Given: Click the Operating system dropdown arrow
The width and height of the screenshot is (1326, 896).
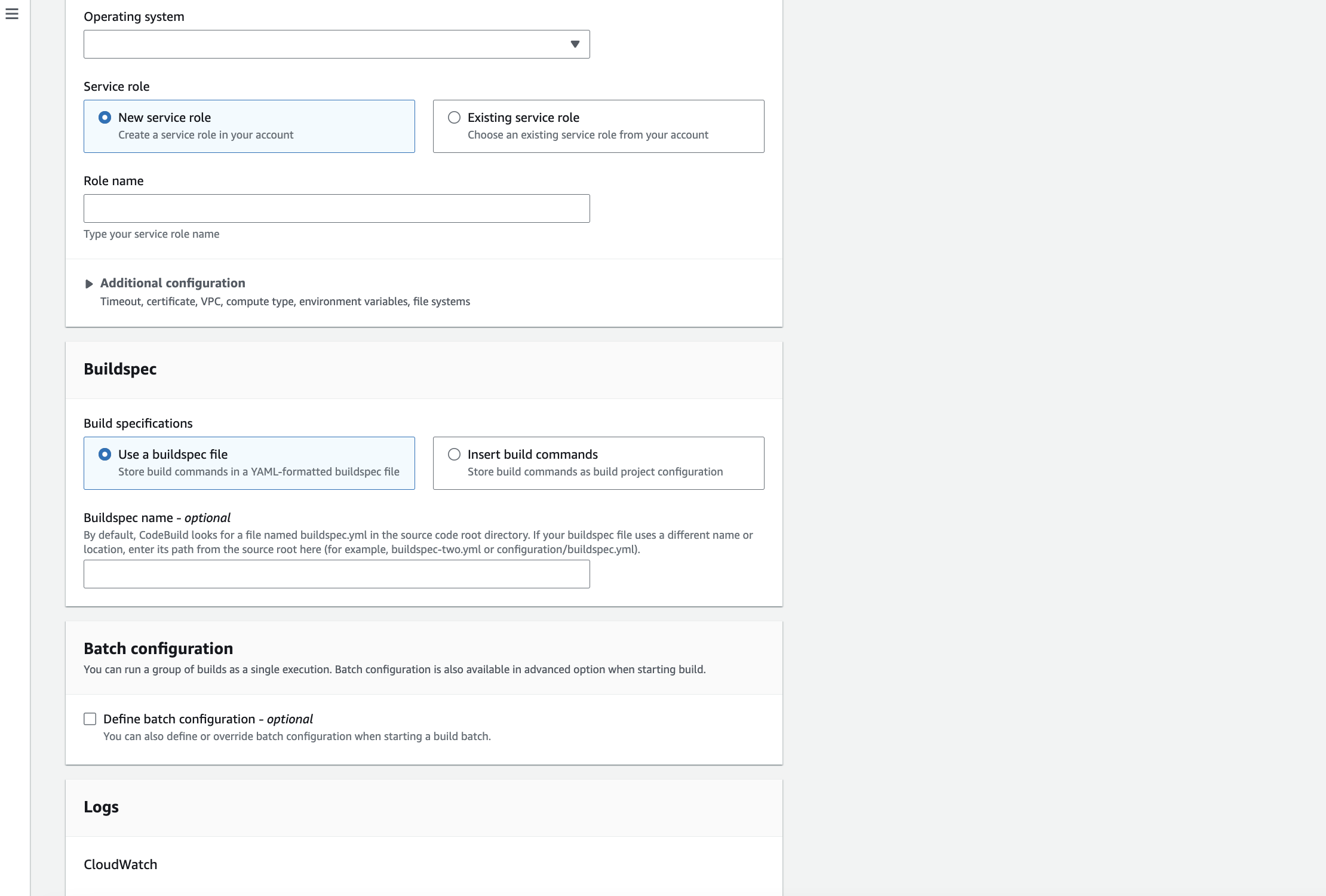Looking at the screenshot, I should point(575,44).
